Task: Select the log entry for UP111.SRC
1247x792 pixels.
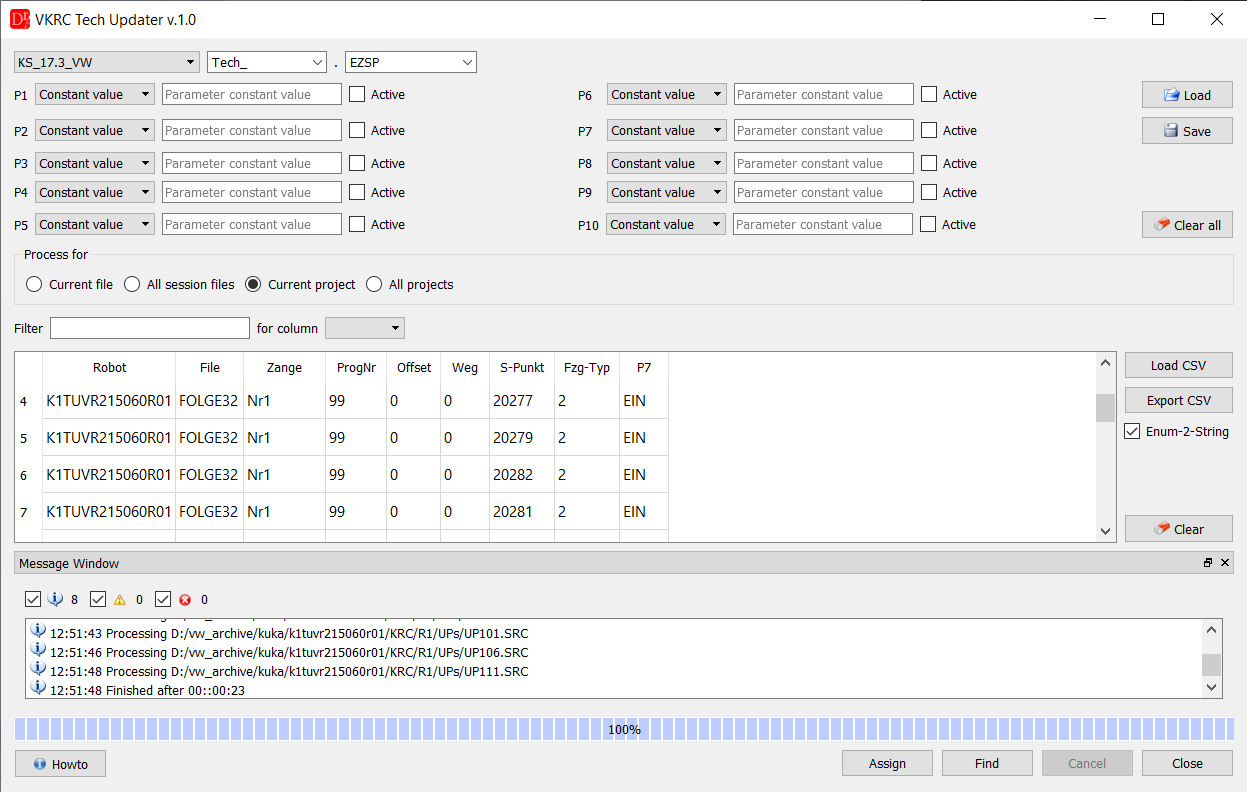Action: coord(289,671)
